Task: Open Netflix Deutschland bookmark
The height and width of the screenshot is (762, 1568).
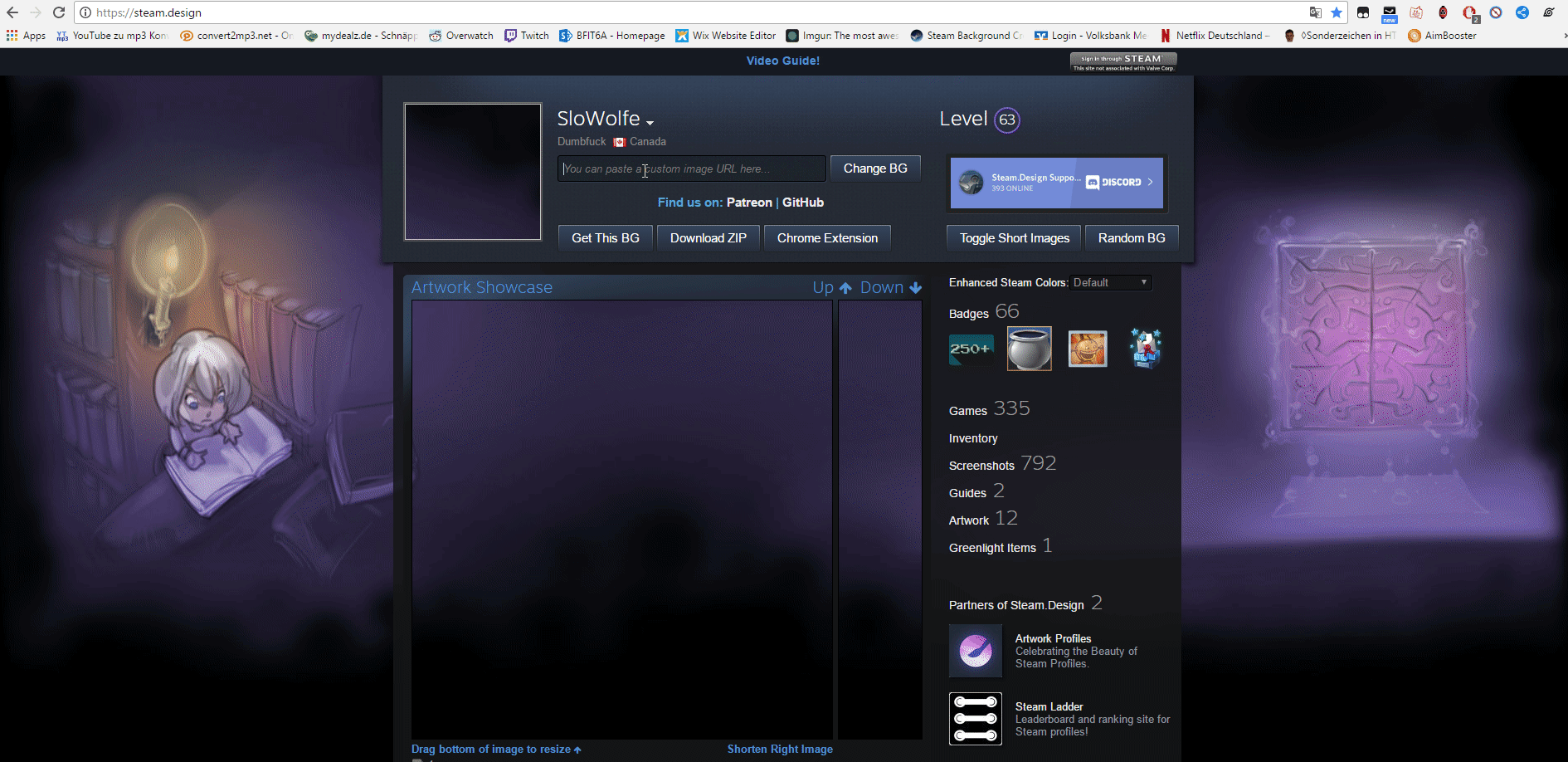Action: (1214, 36)
